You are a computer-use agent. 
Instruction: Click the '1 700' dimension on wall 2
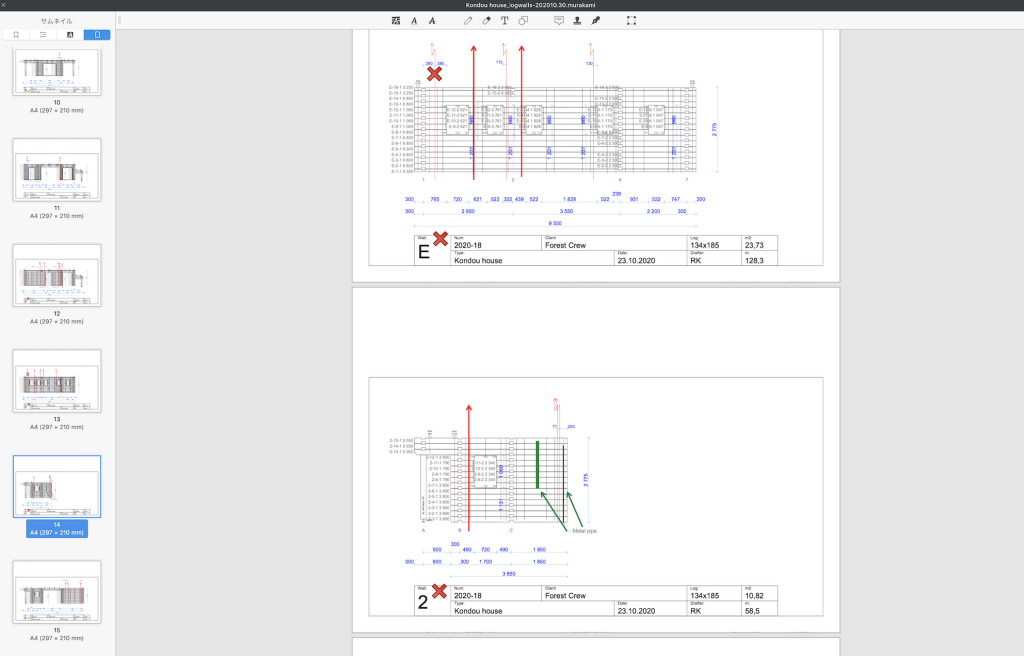485,562
